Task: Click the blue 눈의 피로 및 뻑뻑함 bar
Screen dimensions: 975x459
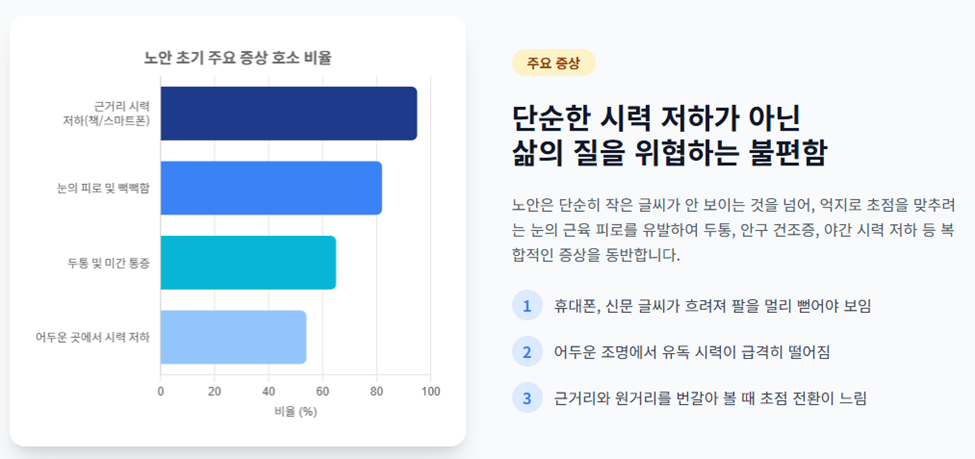Action: [271, 188]
